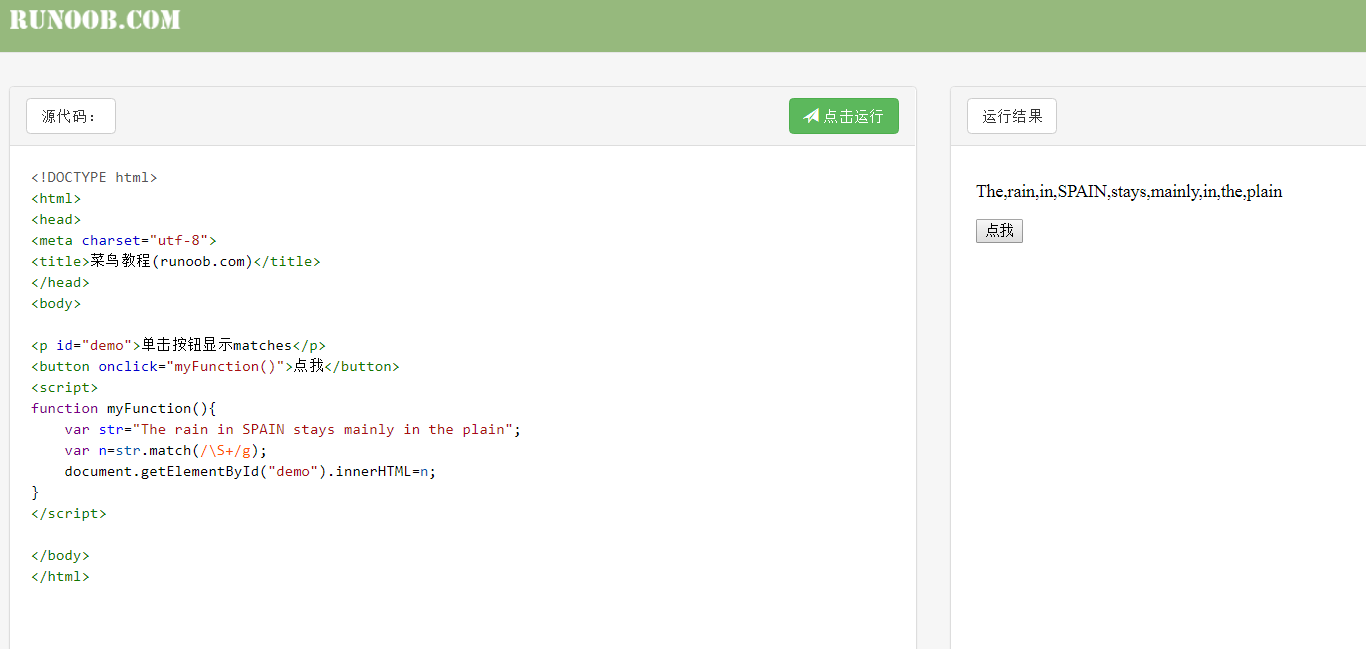Viewport: 1366px width, 649px height.
Task: Click the function myFunction() declaration line
Action: (x=123, y=408)
